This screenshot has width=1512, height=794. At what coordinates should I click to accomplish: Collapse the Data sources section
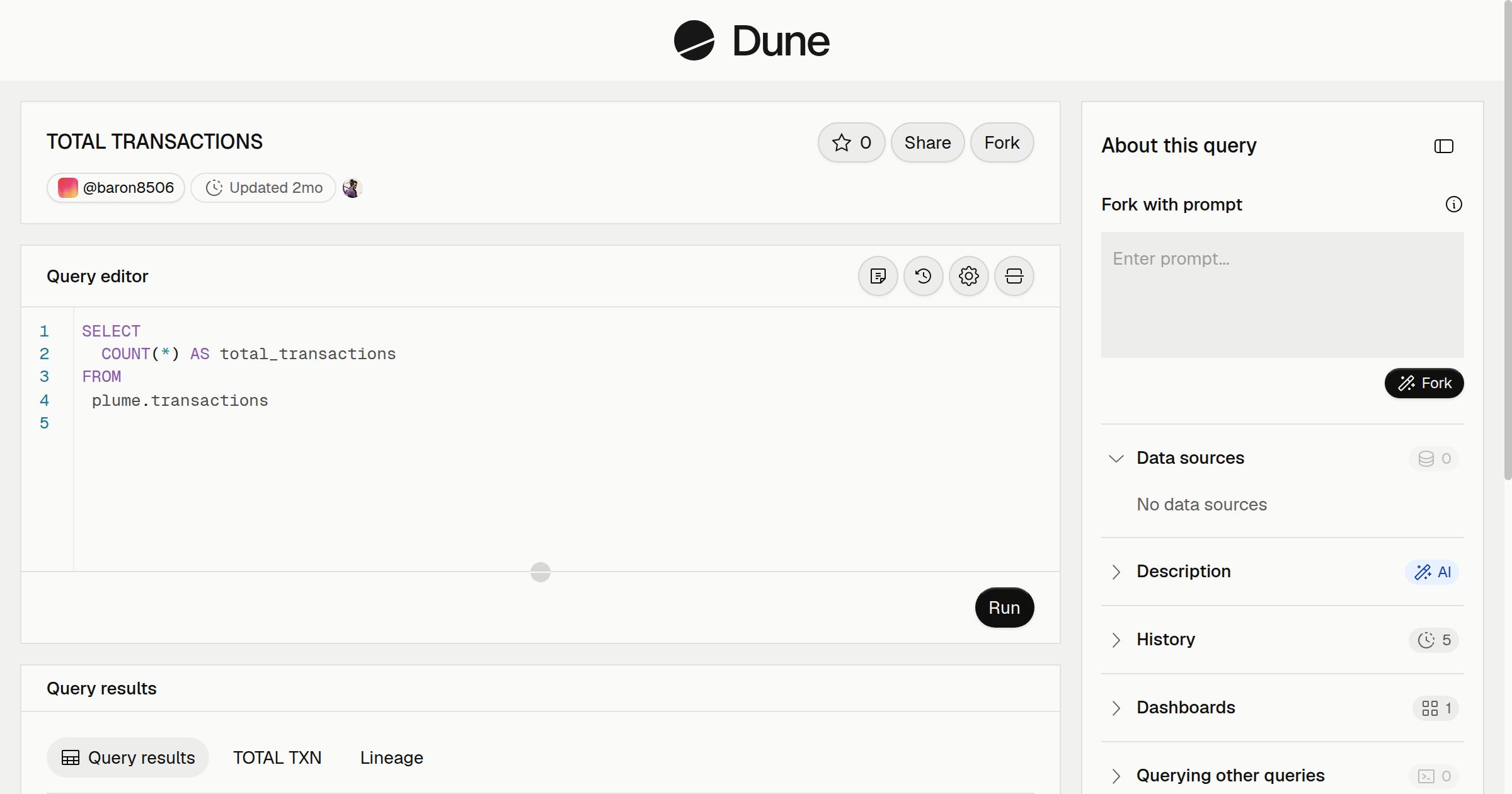(1116, 458)
